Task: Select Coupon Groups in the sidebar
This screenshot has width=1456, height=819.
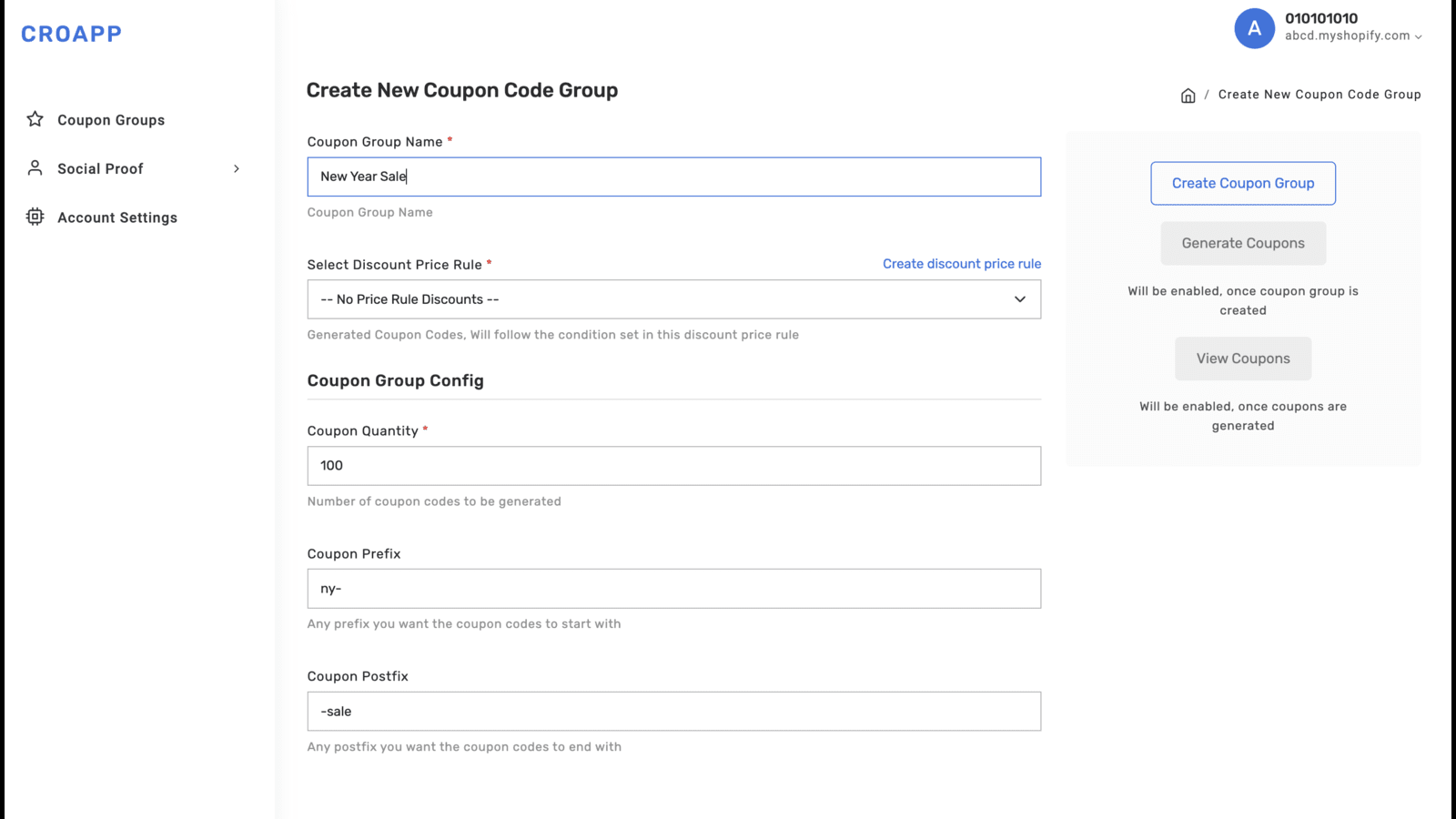Action: tap(111, 119)
